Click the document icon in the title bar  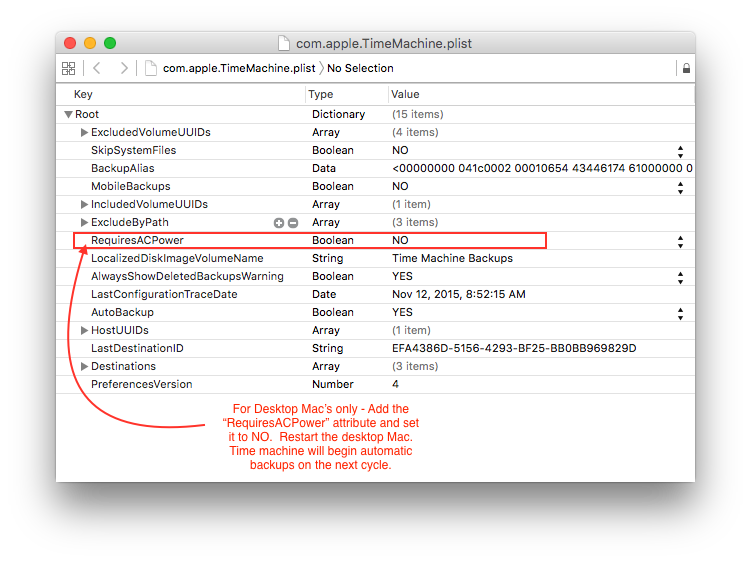[284, 43]
